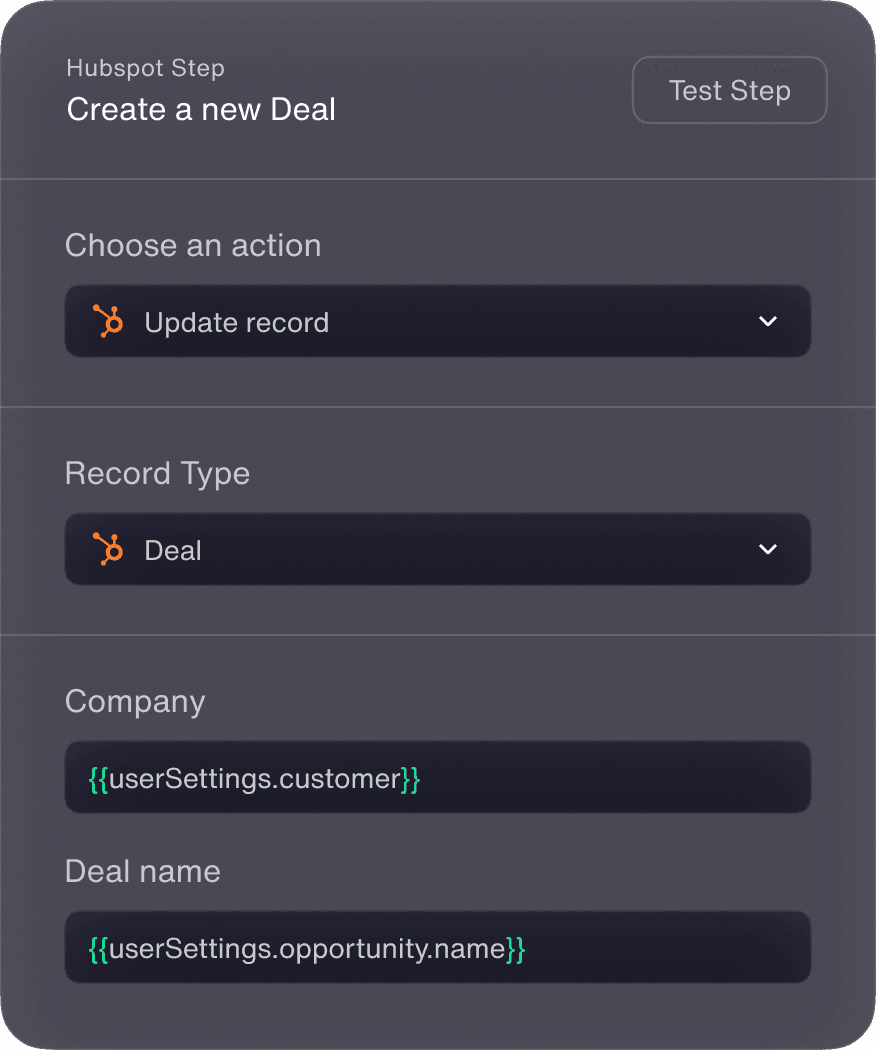Click opening green braces in Company field
The width and height of the screenshot is (876, 1050).
click(x=98, y=778)
